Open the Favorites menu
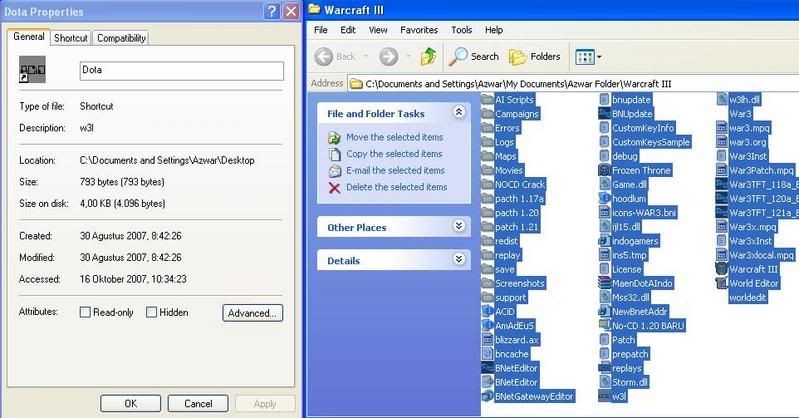 pos(419,30)
